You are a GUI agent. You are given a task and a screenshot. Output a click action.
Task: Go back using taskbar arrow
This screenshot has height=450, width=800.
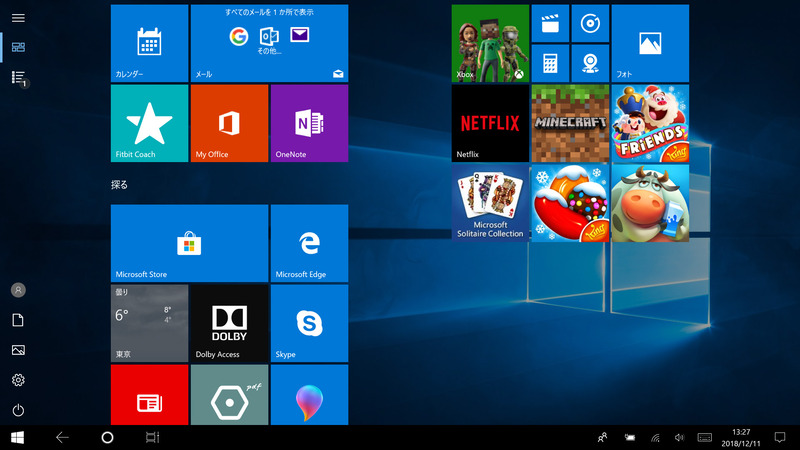[62, 438]
